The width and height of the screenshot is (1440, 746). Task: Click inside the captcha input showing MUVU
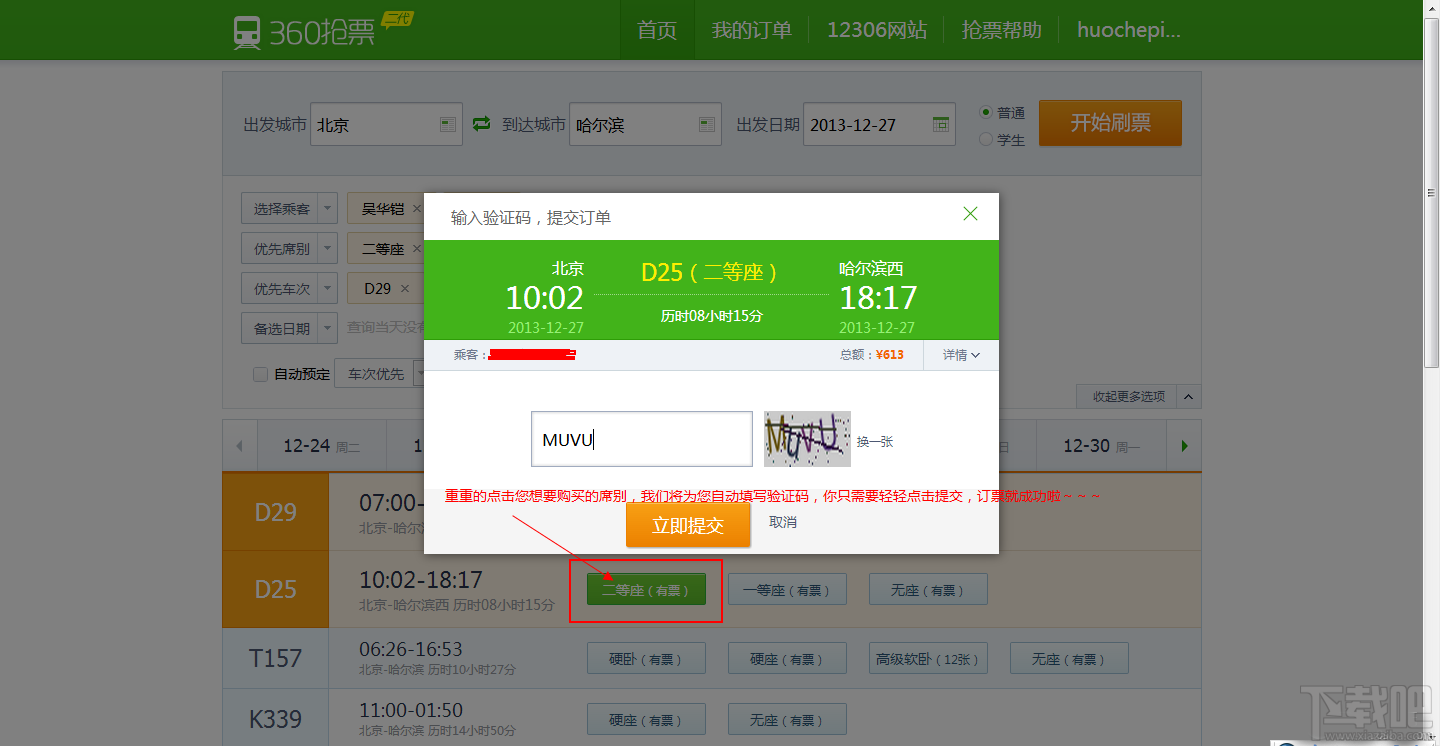[x=641, y=438]
